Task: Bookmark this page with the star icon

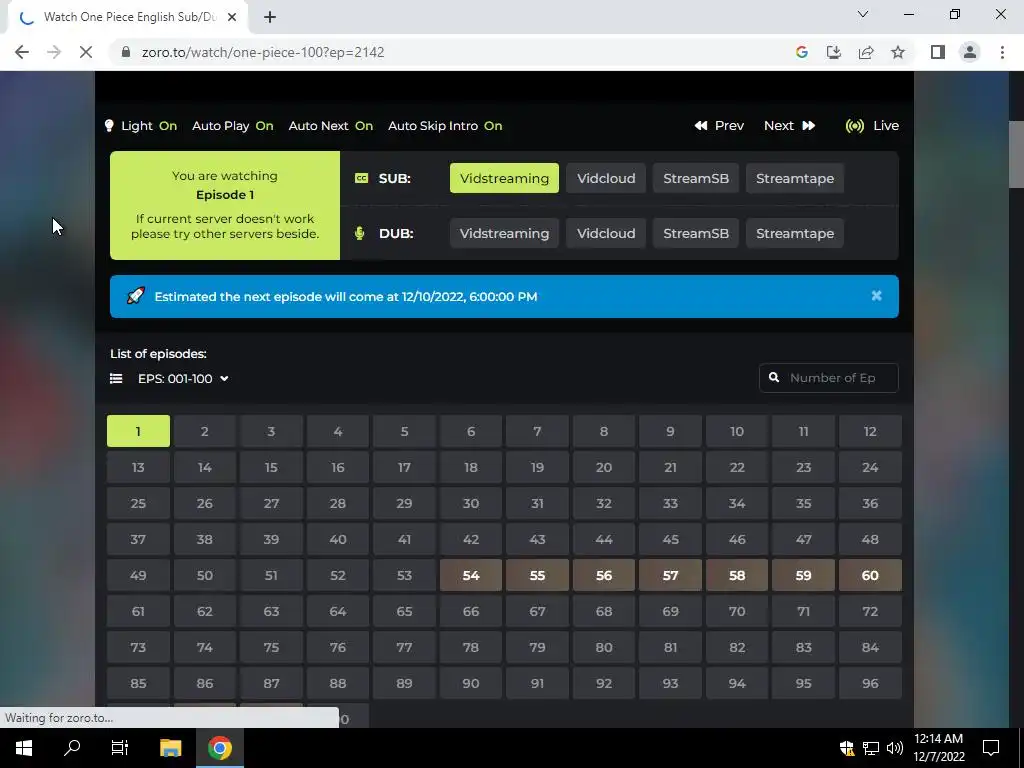Action: coord(898,52)
